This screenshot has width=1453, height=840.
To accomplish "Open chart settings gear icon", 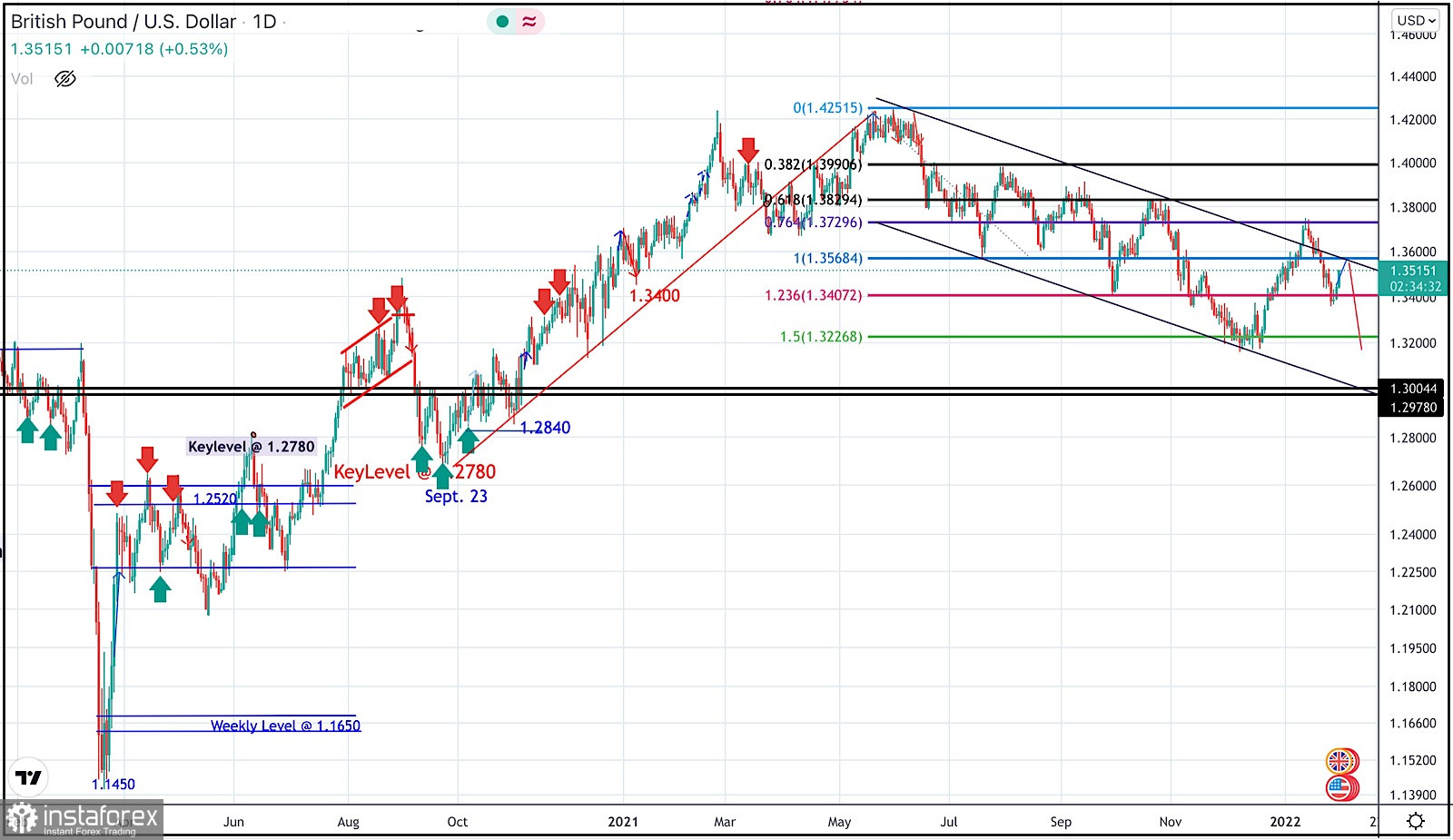I will click(x=1416, y=821).
